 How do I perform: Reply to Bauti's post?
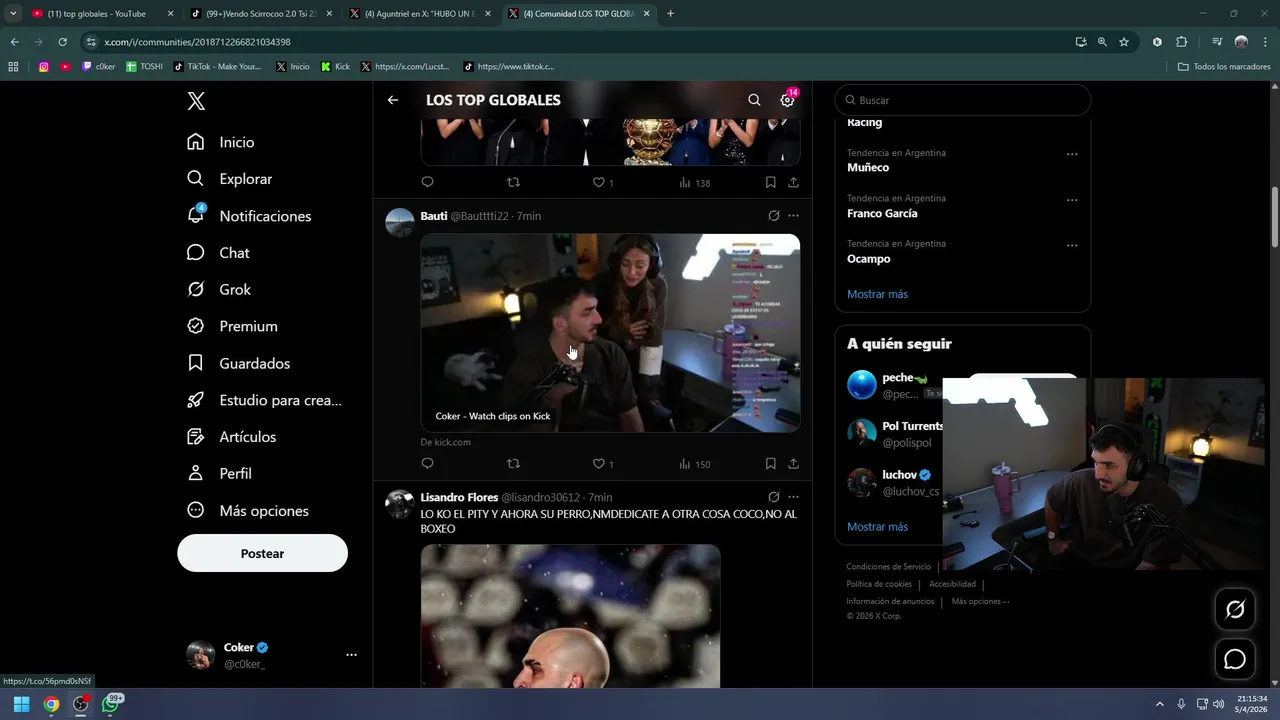pyautogui.click(x=427, y=464)
